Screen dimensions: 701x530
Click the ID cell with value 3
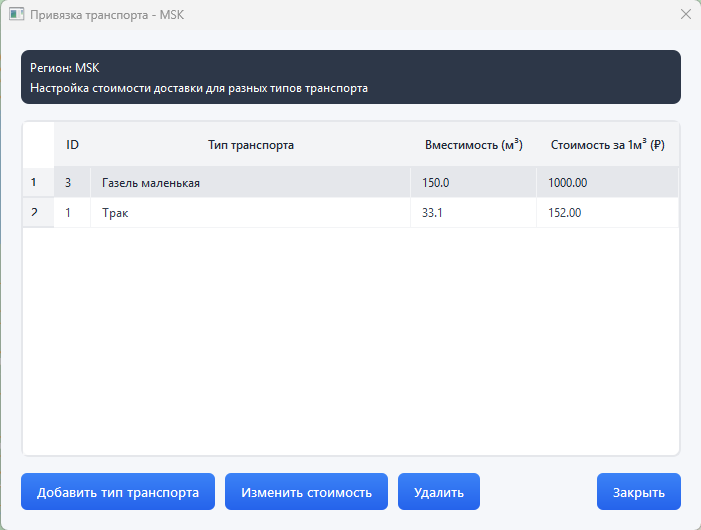[72, 183]
